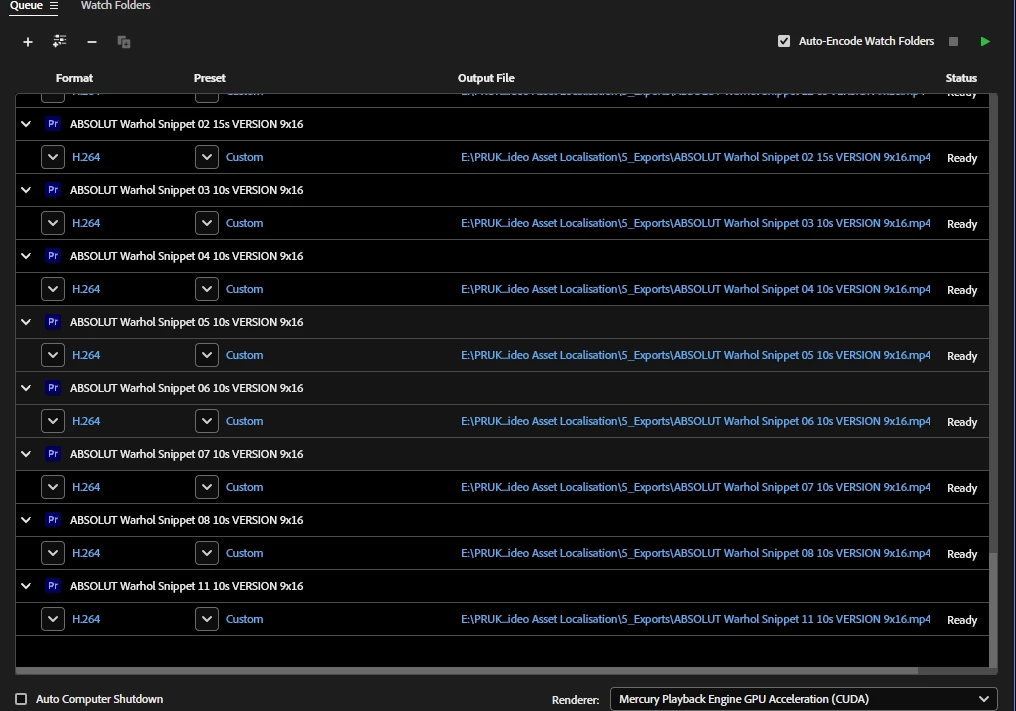Screen dimensions: 1016x711
Task: Remove selected item with minus icon
Action: coord(91,42)
